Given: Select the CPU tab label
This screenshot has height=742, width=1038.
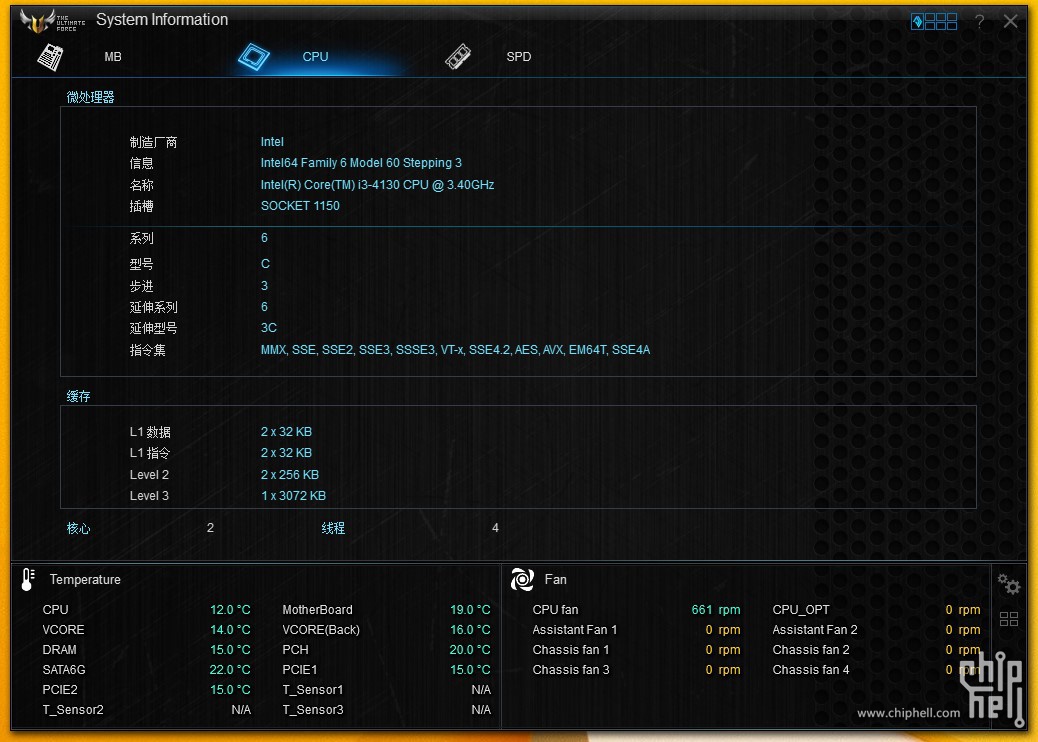Looking at the screenshot, I should point(315,57).
